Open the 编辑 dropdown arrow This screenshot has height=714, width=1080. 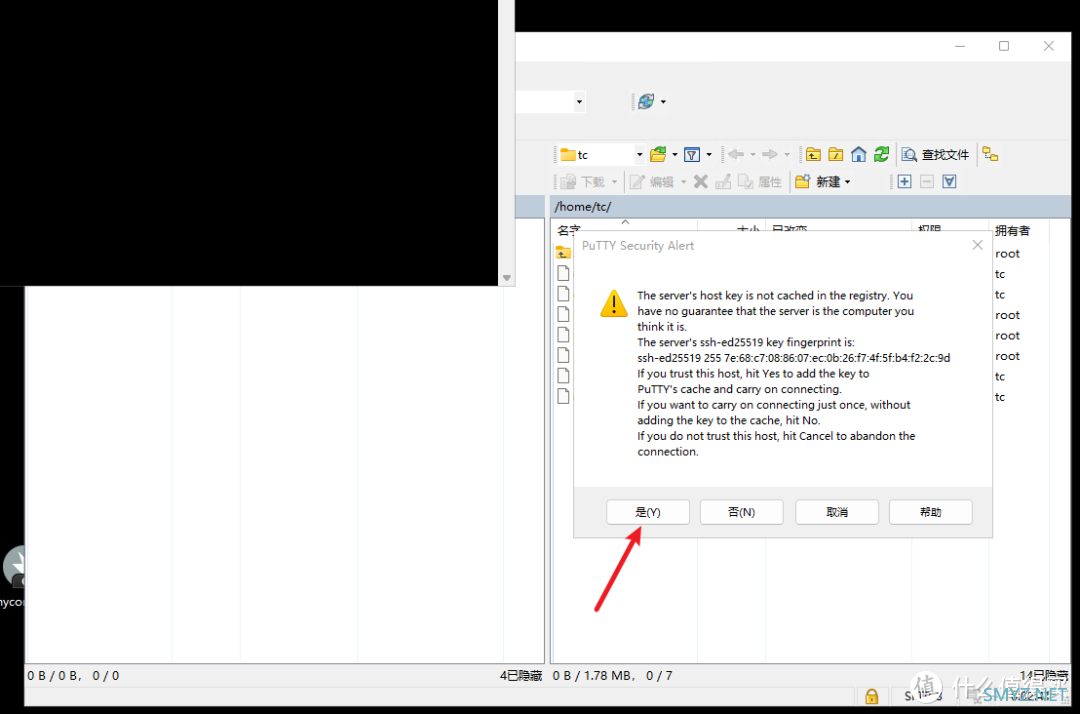[x=683, y=182]
